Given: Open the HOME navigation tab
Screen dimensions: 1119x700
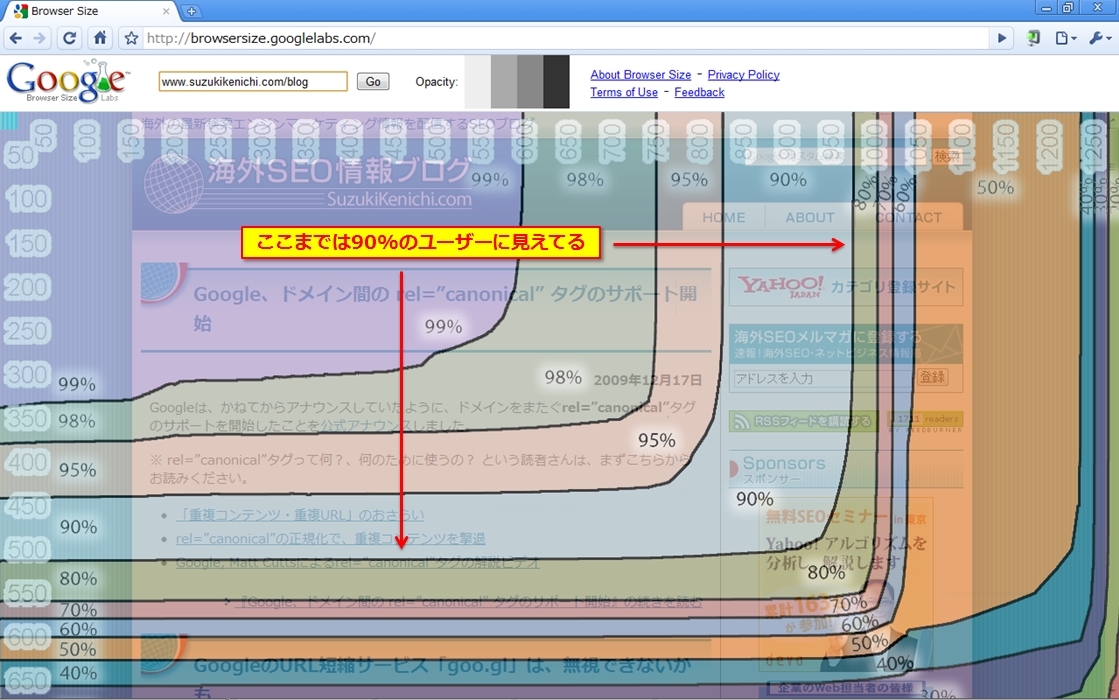Looking at the screenshot, I should coord(723,217).
